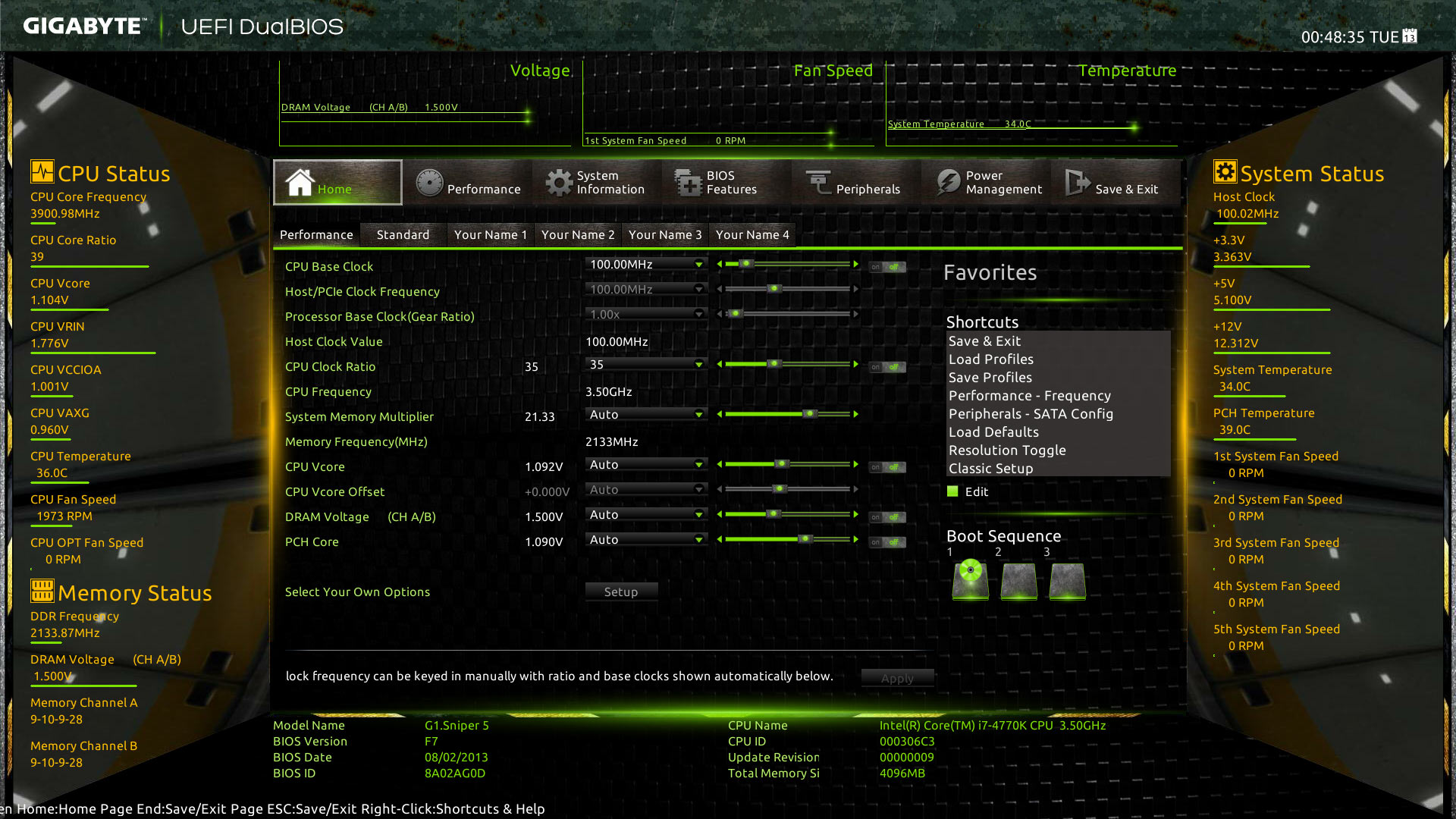Expand the Host/PCIe Clock Frequency dropdown

click(646, 290)
